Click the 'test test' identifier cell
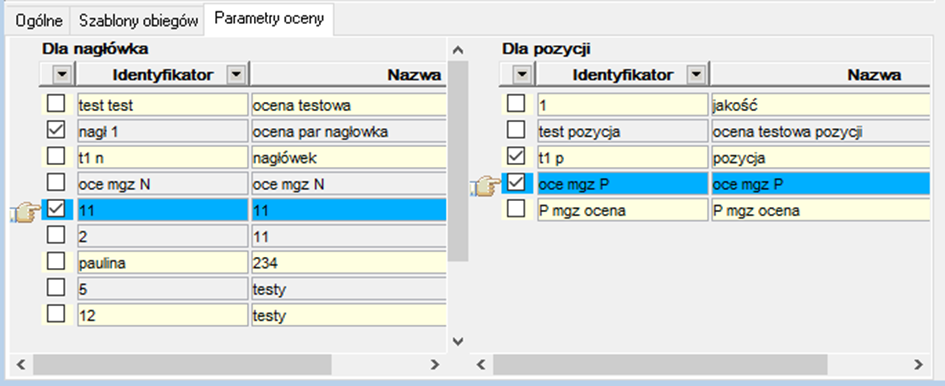This screenshot has width=945, height=386. pyautogui.click(x=163, y=105)
